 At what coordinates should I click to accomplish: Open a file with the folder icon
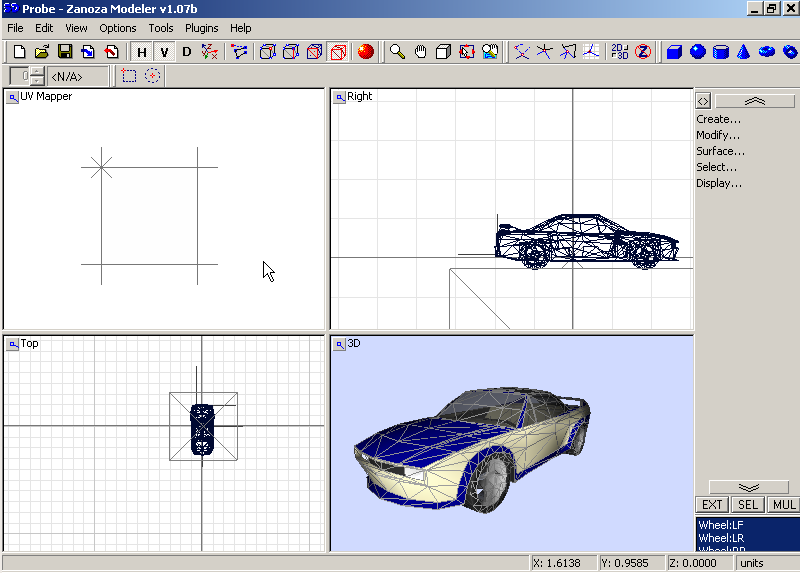coord(42,52)
